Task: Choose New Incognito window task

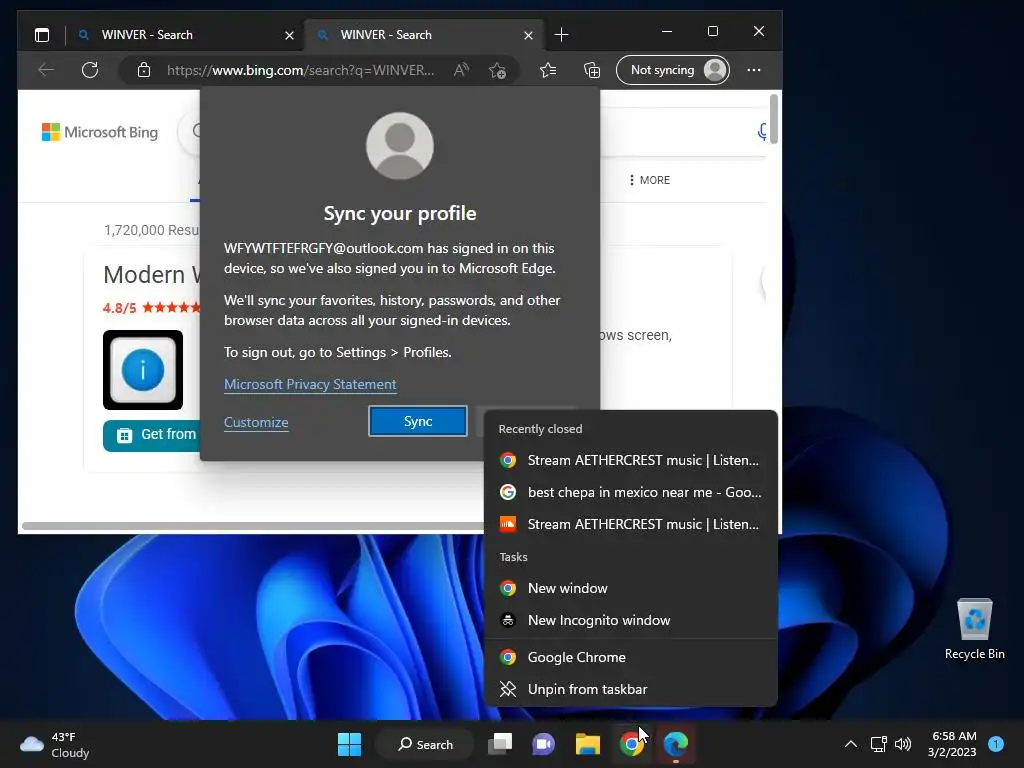Action: (631, 620)
